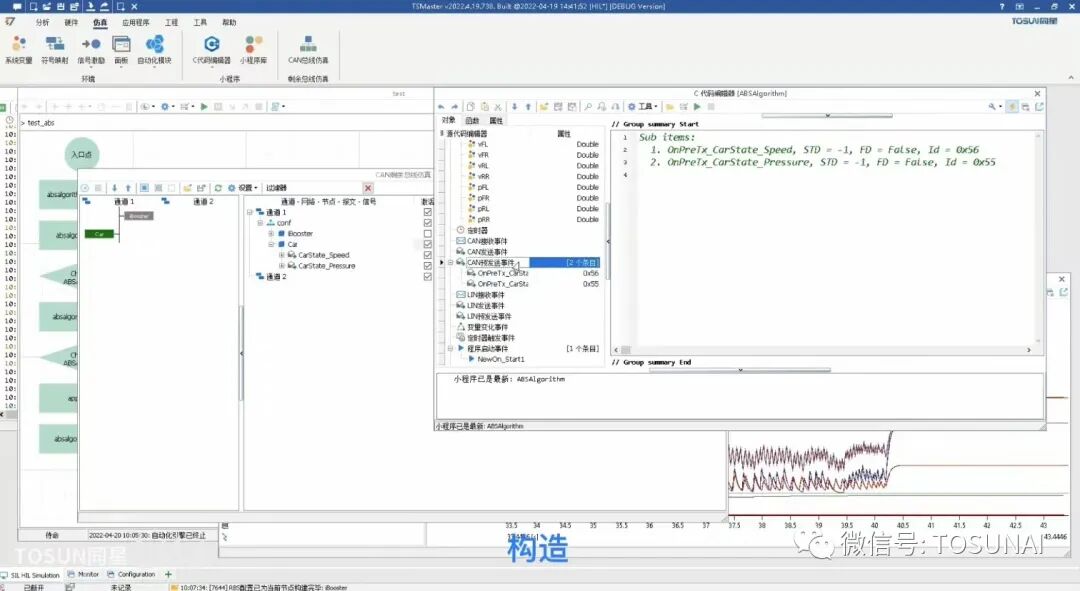The width and height of the screenshot is (1080, 591).
Task: Click gear settings icon in test toolbar
Action: point(165,107)
